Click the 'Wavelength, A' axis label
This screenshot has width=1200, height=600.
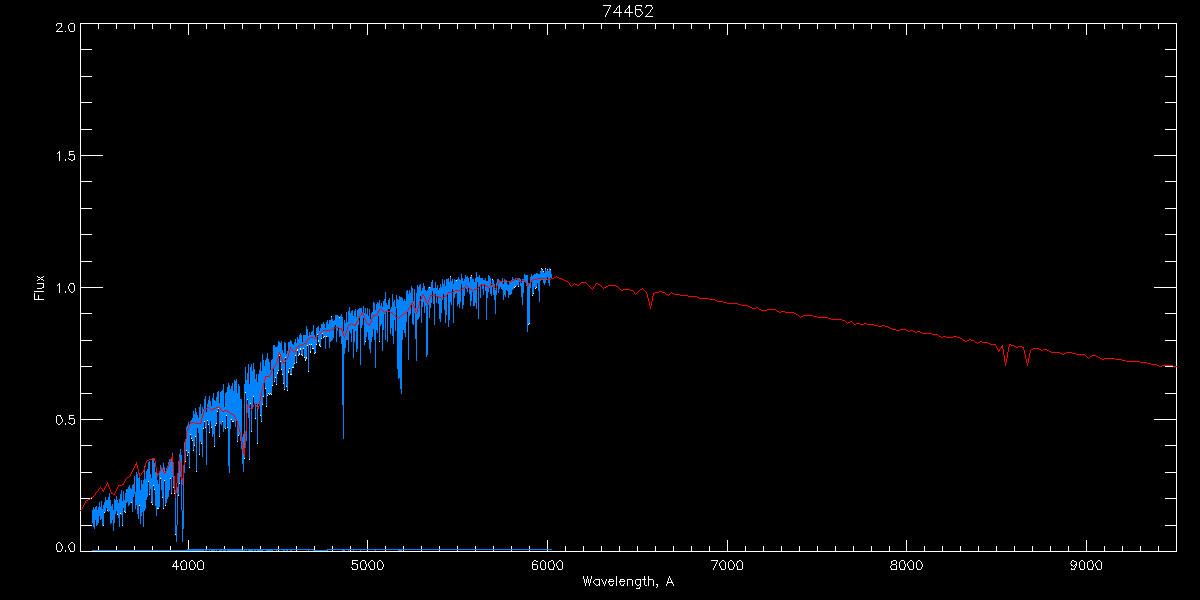point(628,581)
